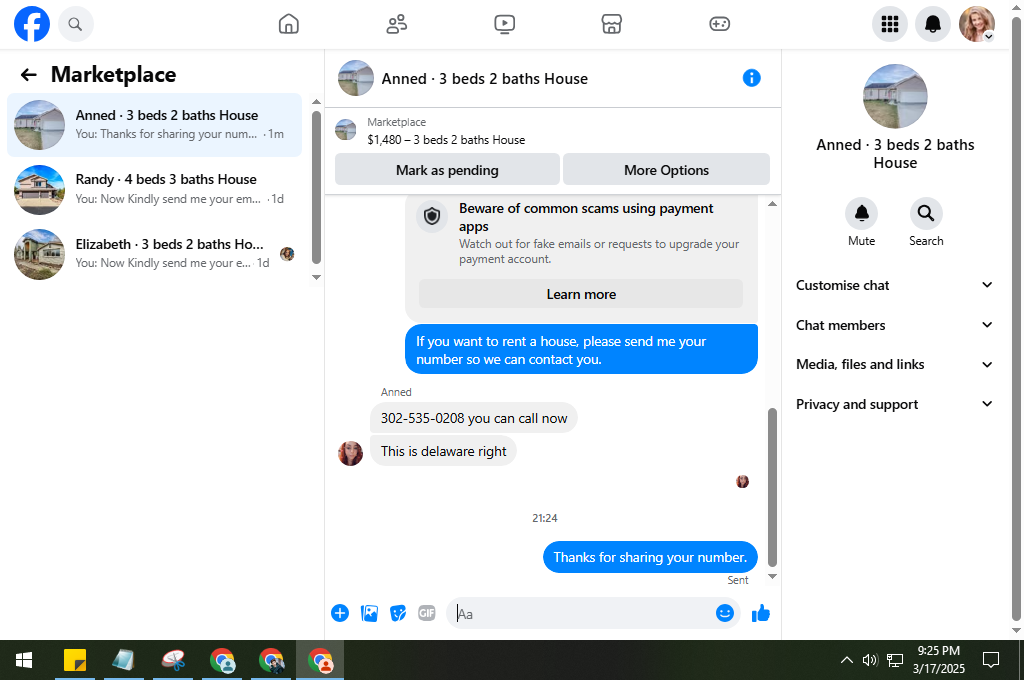Open Snipping Tool in taskbar

pyautogui.click(x=173, y=660)
